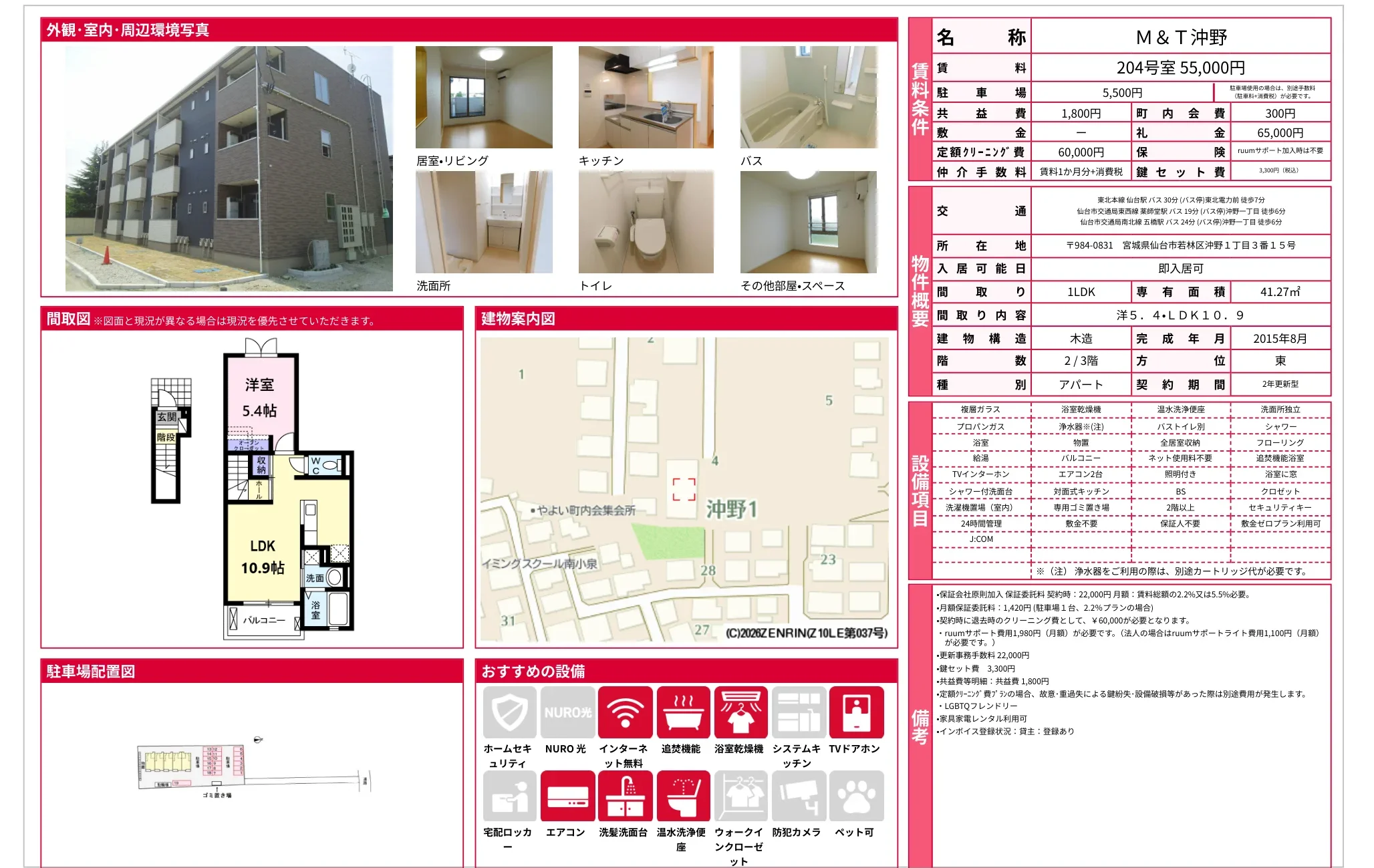This screenshot has height=868, width=1374.
Task: Select the 防犯カメラ security camera icon
Action: coord(798,796)
